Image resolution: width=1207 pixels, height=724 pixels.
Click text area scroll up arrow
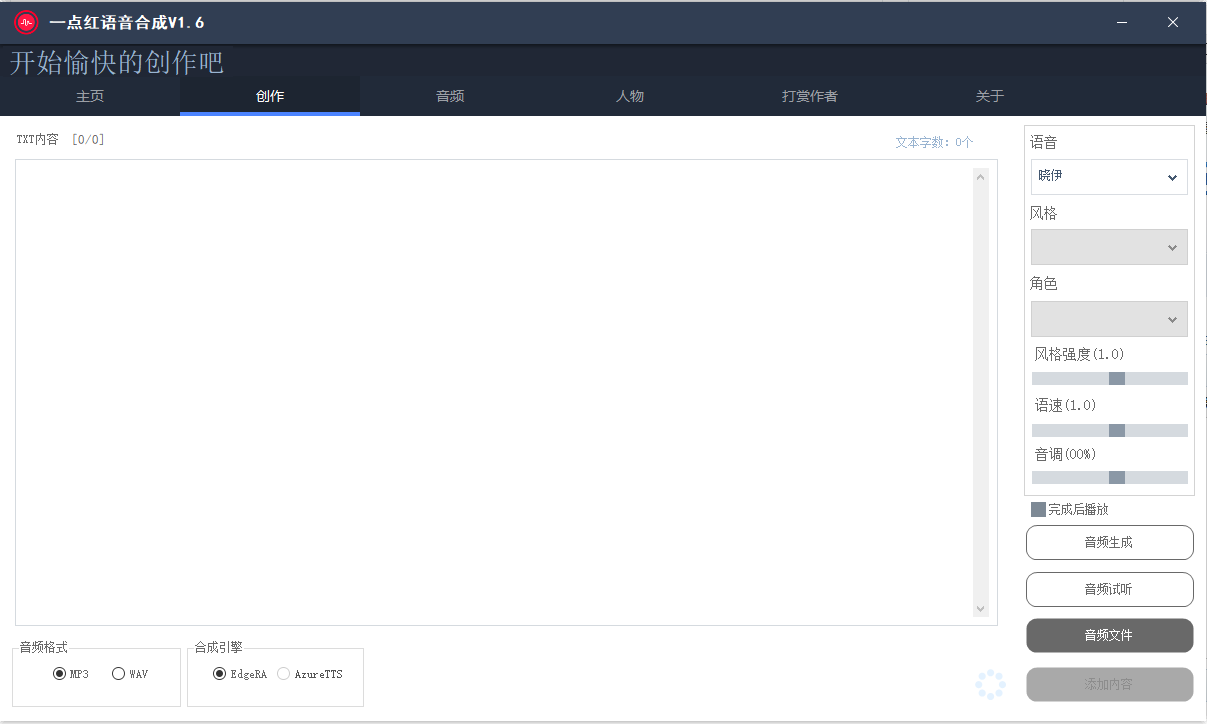(x=980, y=177)
